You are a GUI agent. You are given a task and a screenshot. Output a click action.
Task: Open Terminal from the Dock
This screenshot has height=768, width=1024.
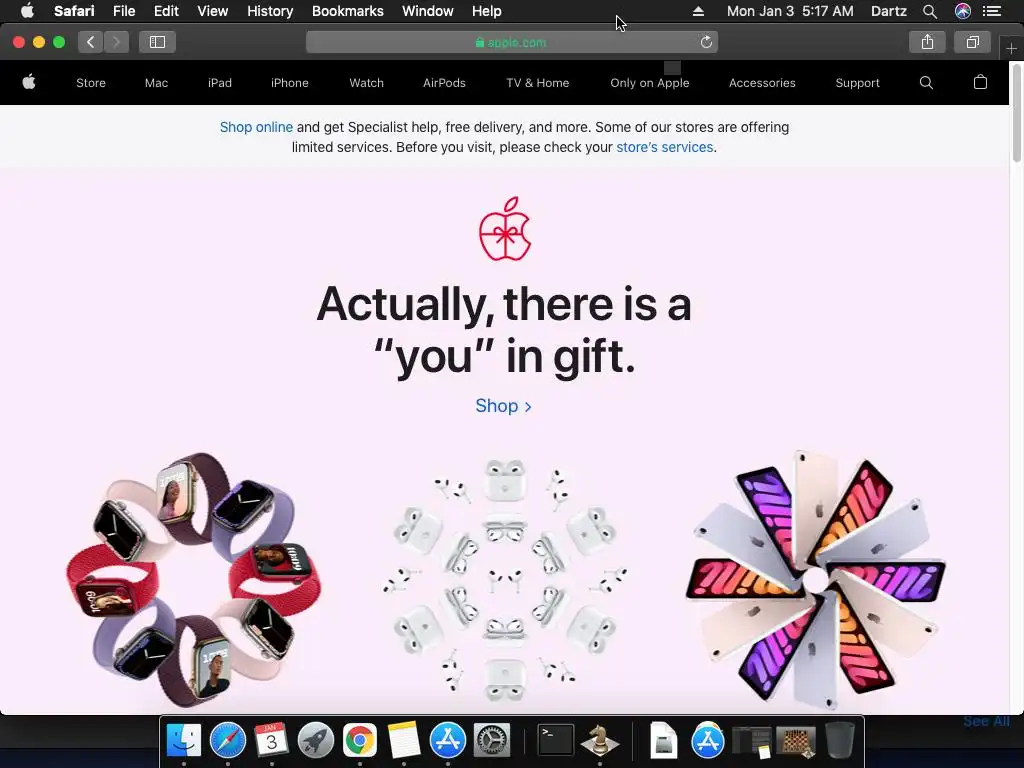556,741
